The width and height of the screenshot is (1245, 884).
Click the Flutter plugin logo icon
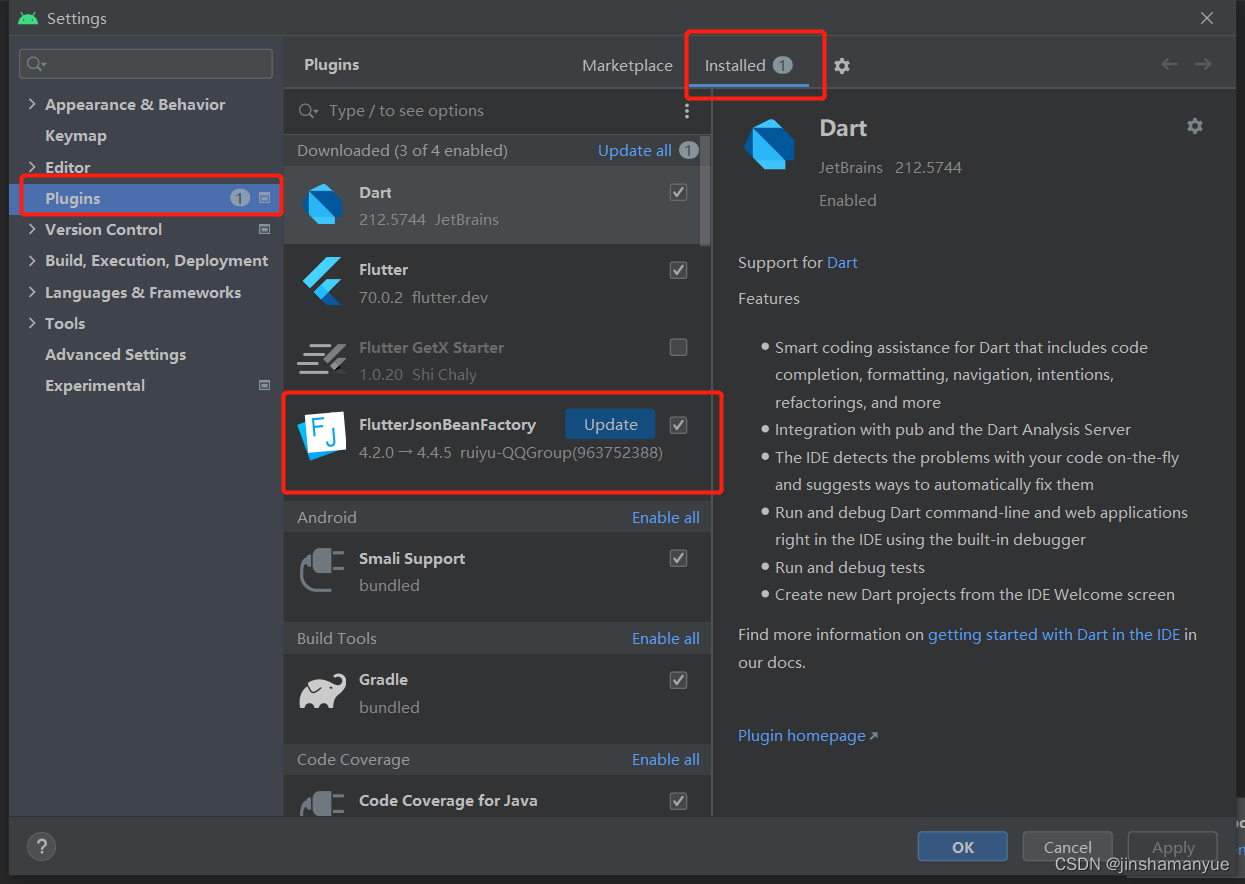pyautogui.click(x=322, y=282)
